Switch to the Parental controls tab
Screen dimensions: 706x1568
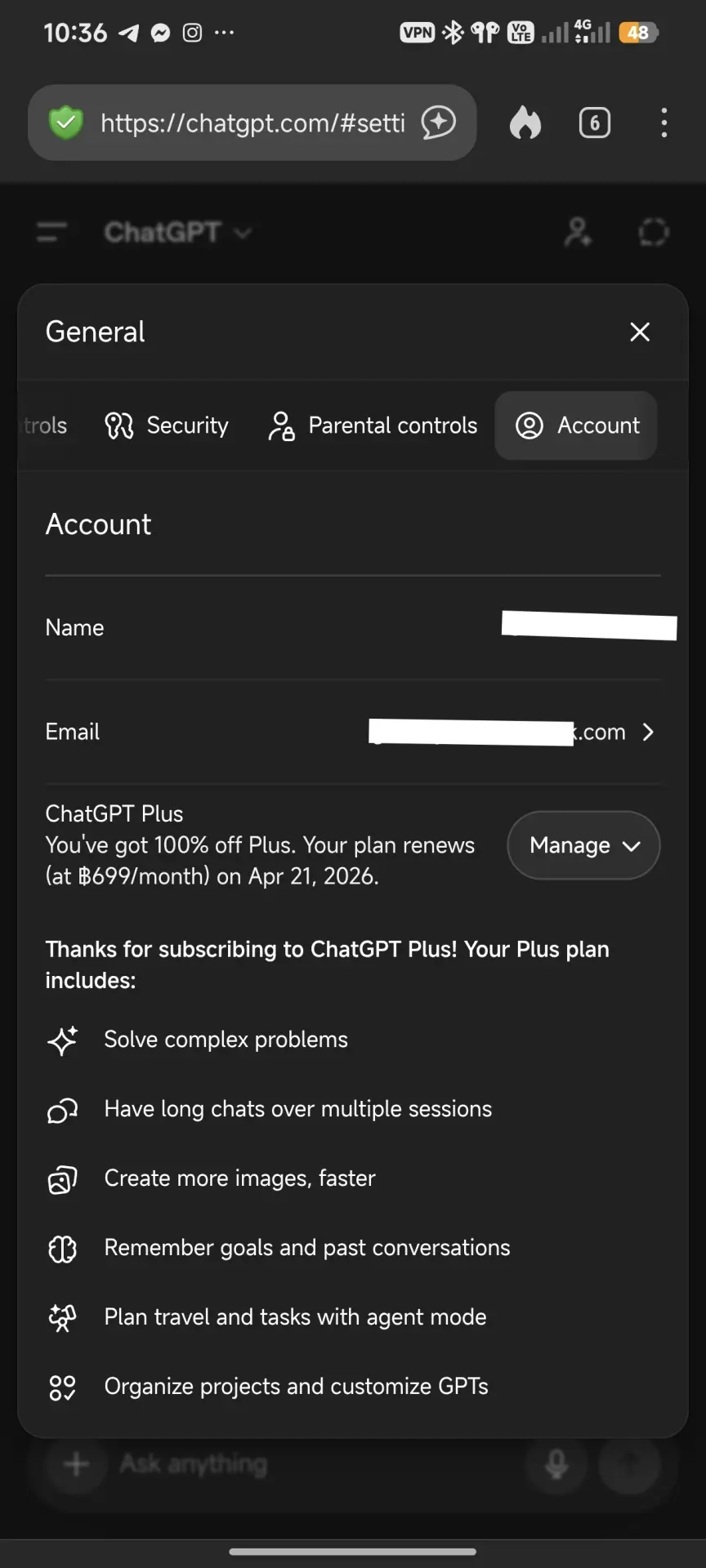pos(373,425)
